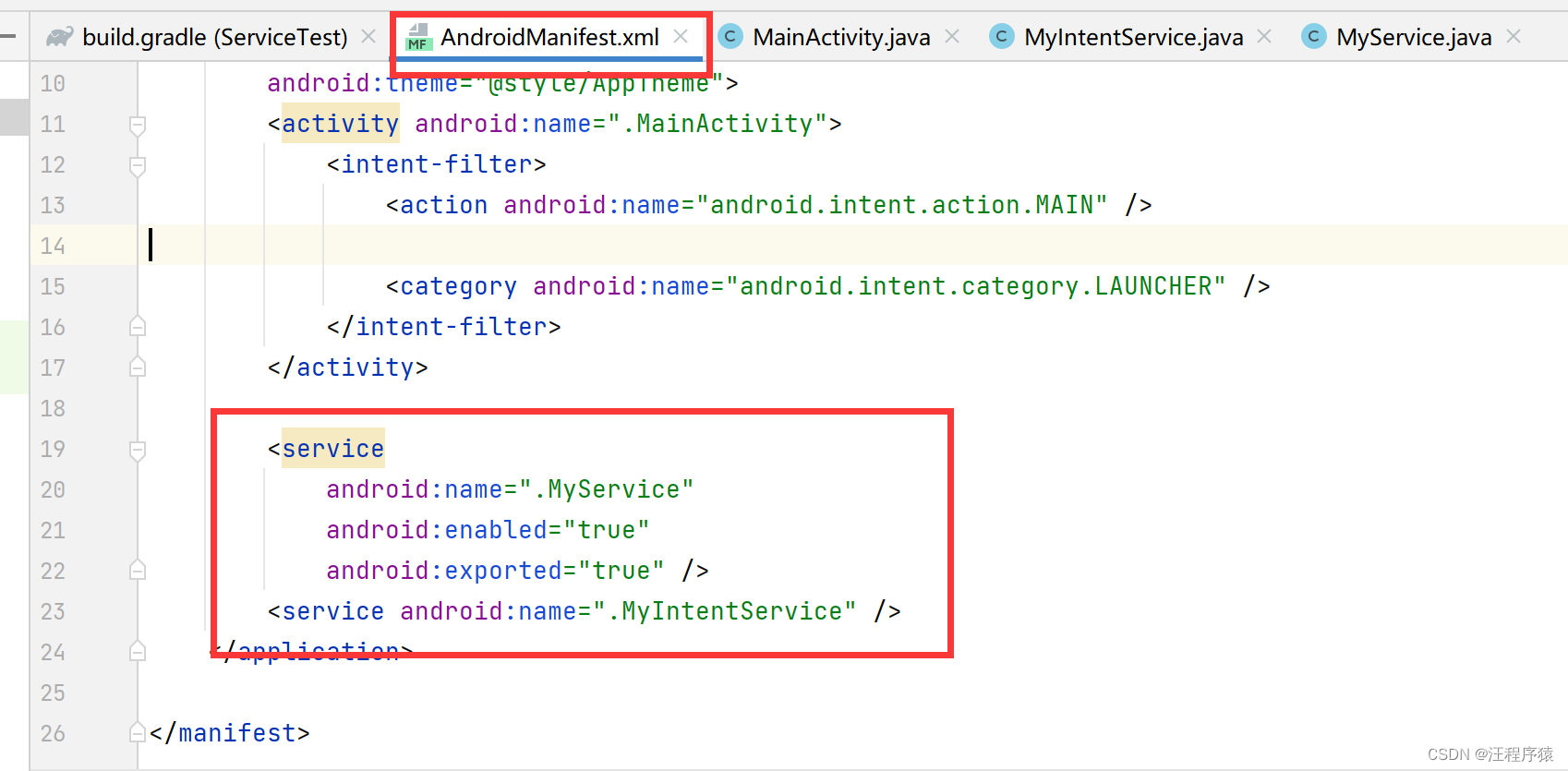Click the closing '/intent-filter' tag

point(443,327)
